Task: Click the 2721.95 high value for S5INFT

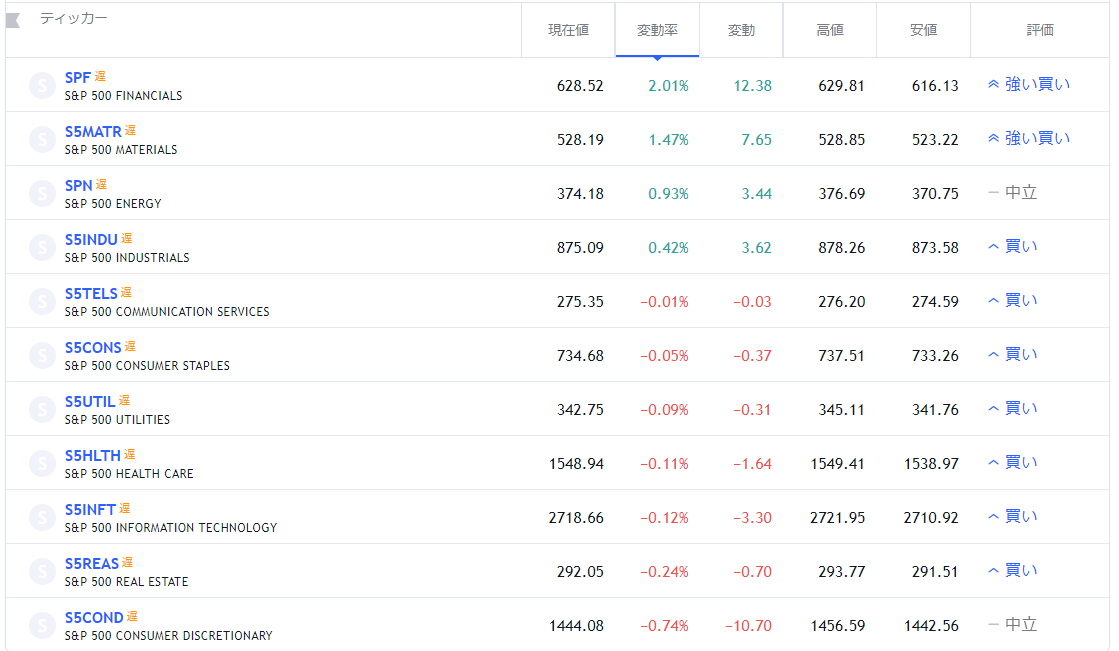Action: 837,518
